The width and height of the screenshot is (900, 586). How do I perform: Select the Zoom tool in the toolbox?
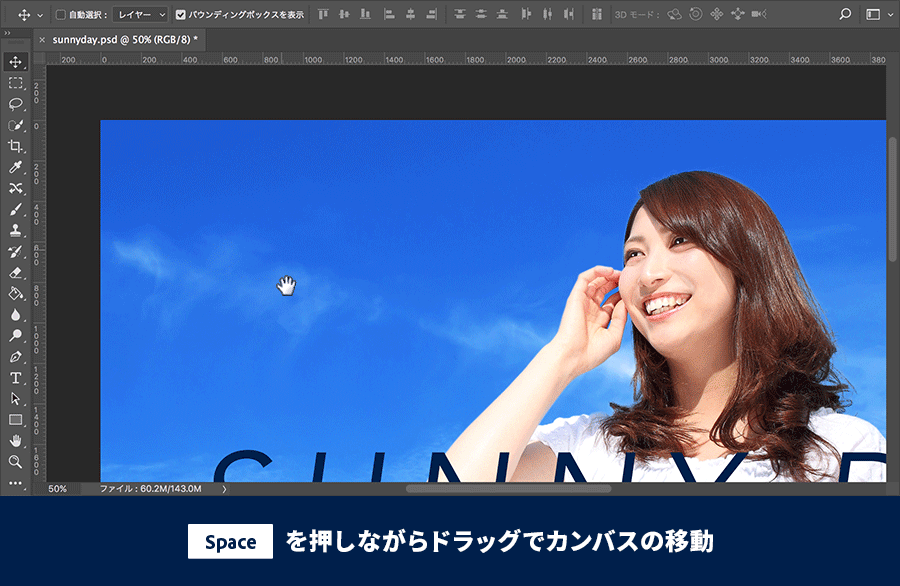(x=15, y=461)
